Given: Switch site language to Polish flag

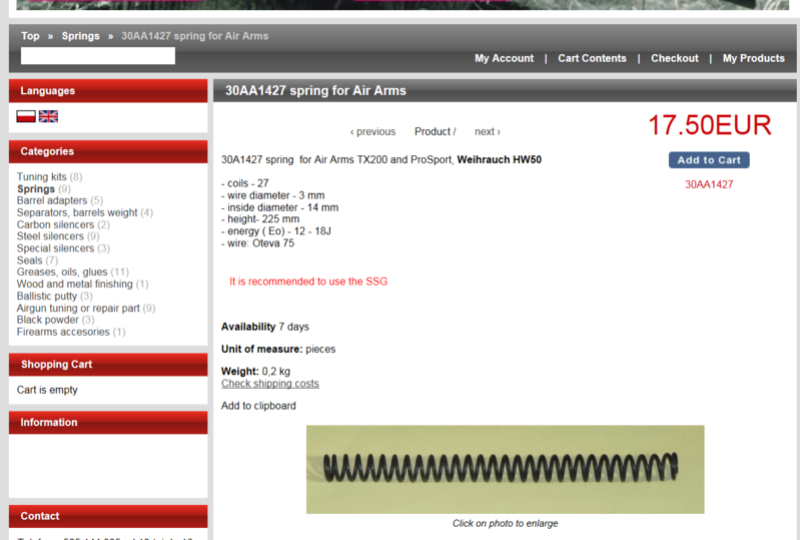Looking at the screenshot, I should [26, 116].
